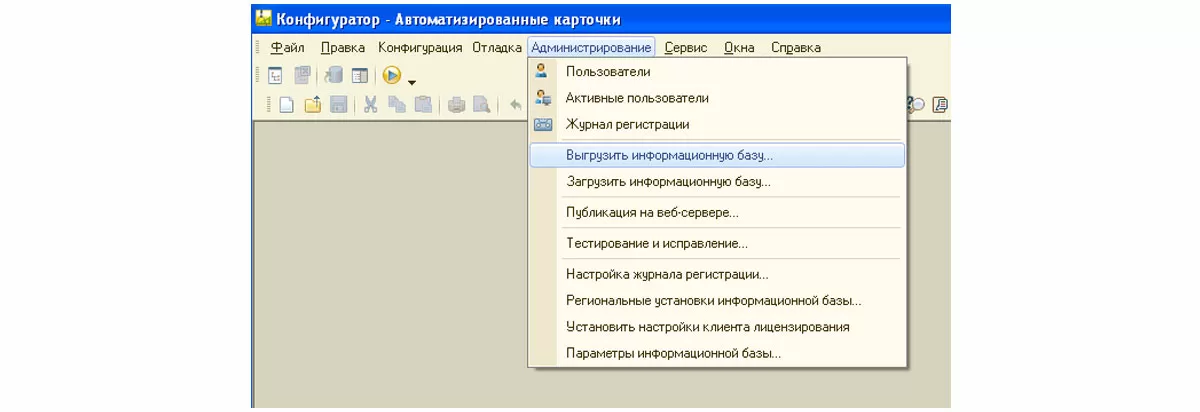Open Журнал регистрации menu entry
The image size is (1200, 412).
717,125
